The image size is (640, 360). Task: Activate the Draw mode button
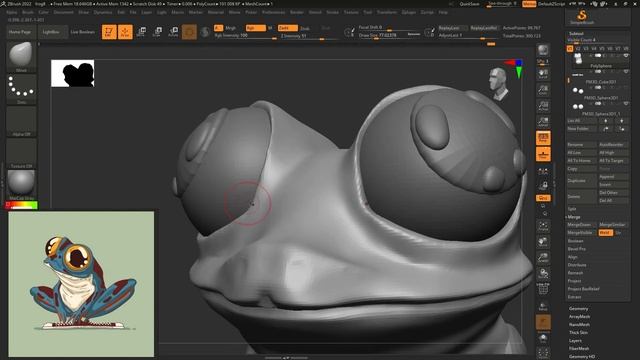(125, 32)
